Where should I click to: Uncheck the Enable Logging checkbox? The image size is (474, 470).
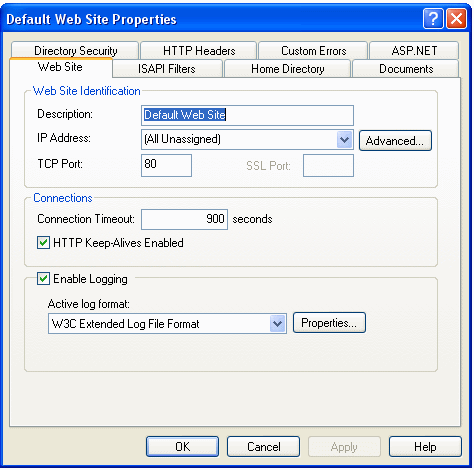pos(43,279)
